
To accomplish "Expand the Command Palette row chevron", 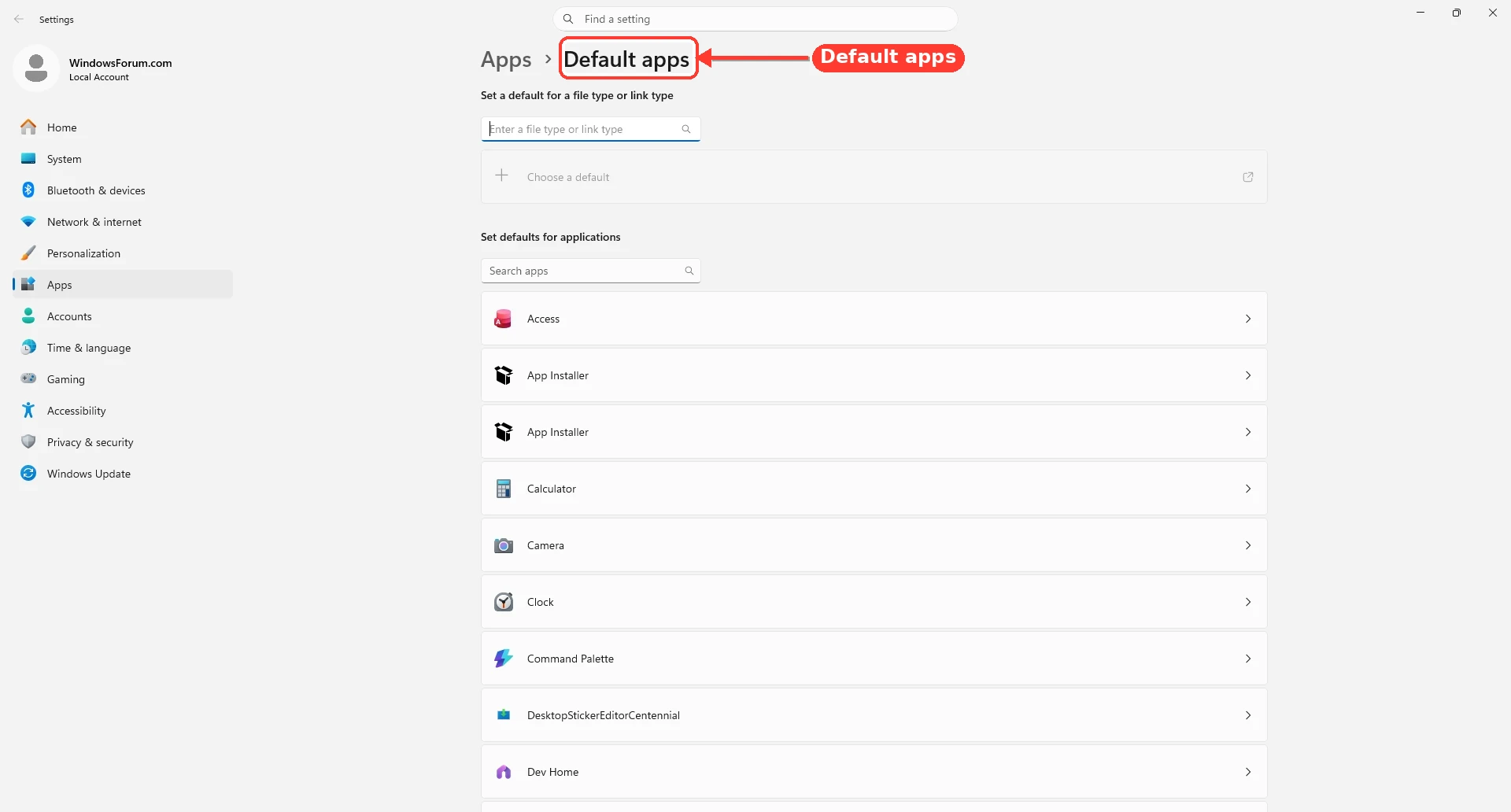I will [1248, 659].
